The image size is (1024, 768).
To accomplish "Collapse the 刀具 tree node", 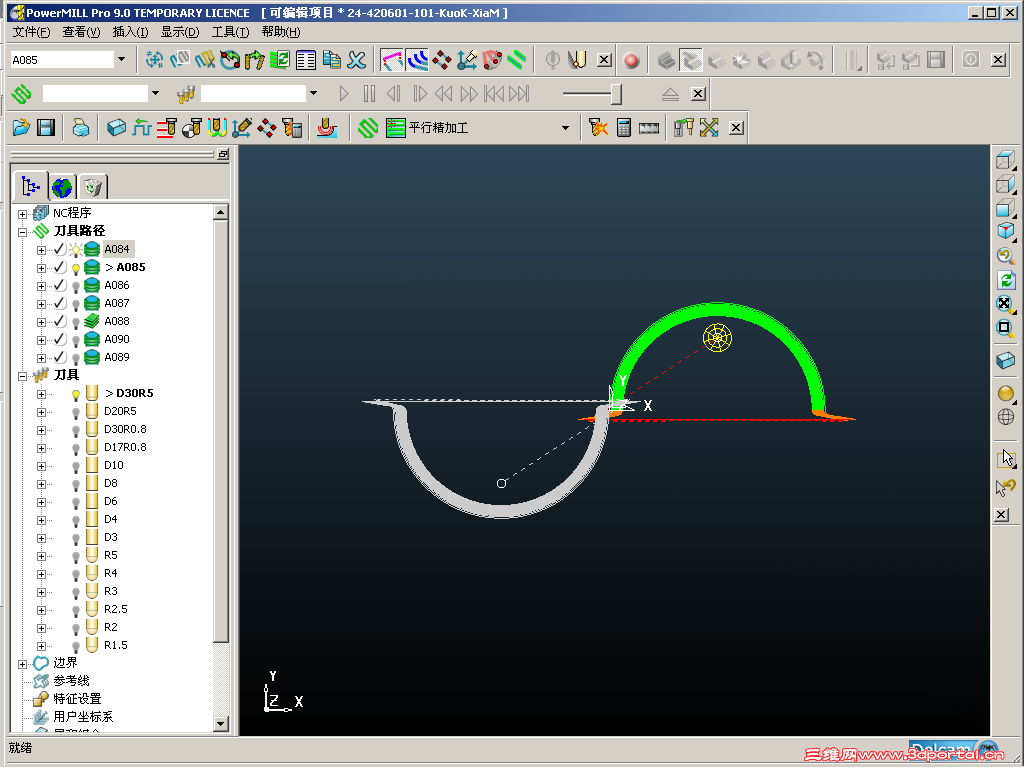I will click(x=22, y=376).
